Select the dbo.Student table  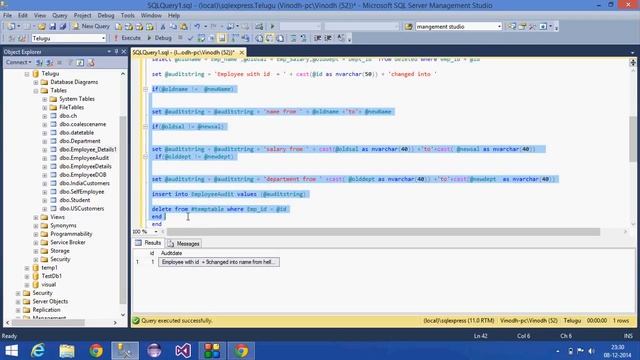(x=75, y=200)
